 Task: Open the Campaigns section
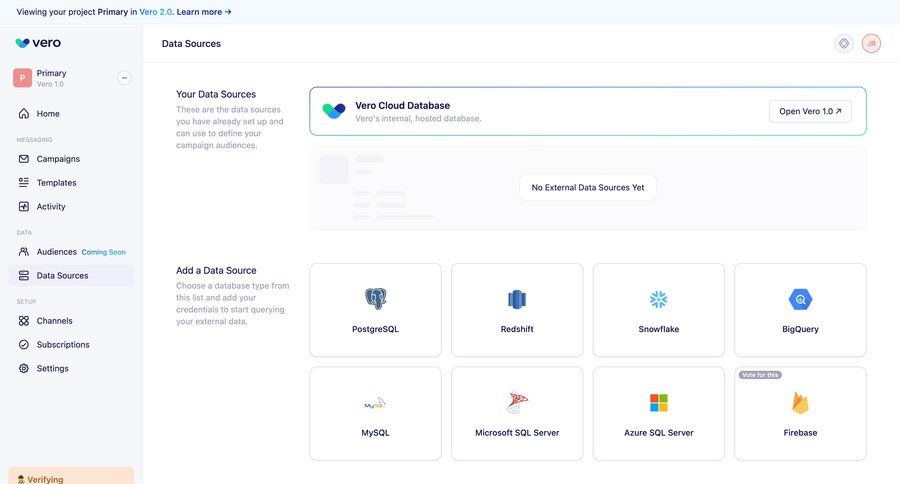pos(58,159)
